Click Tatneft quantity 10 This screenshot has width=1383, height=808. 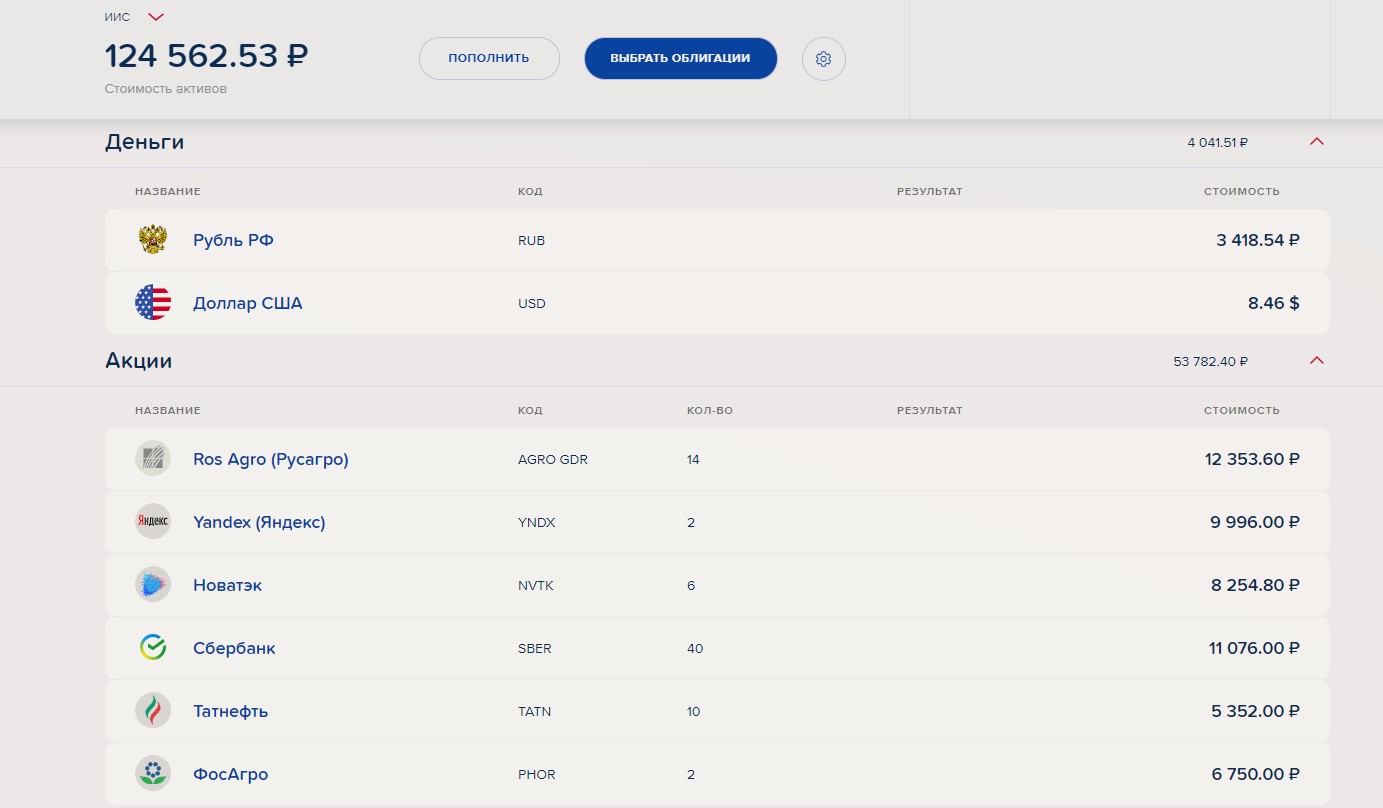[x=693, y=712]
